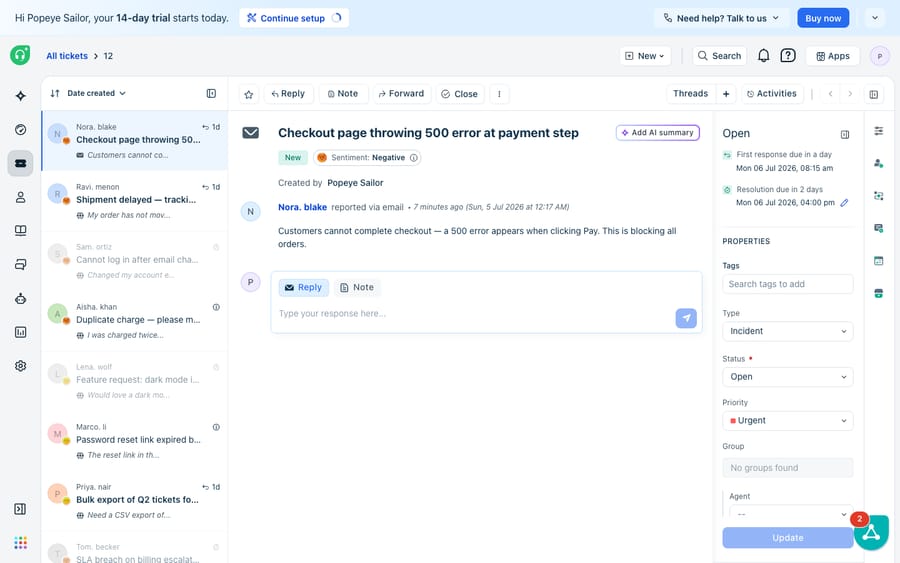Viewport: 900px width, 563px height.
Task: Open the help question mark icon
Action: (788, 56)
